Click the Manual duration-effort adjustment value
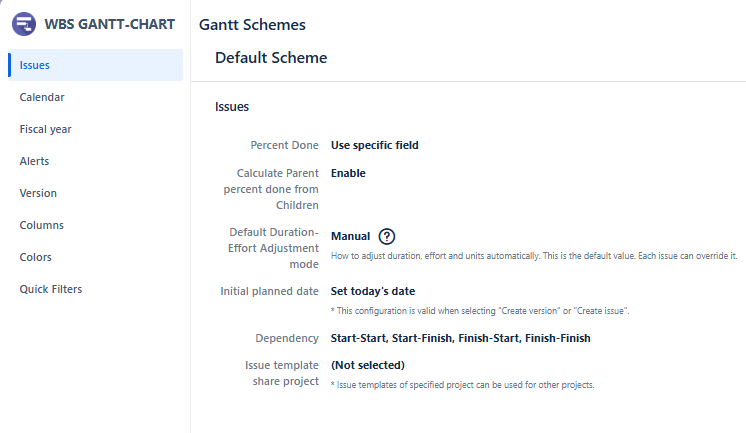 click(350, 236)
